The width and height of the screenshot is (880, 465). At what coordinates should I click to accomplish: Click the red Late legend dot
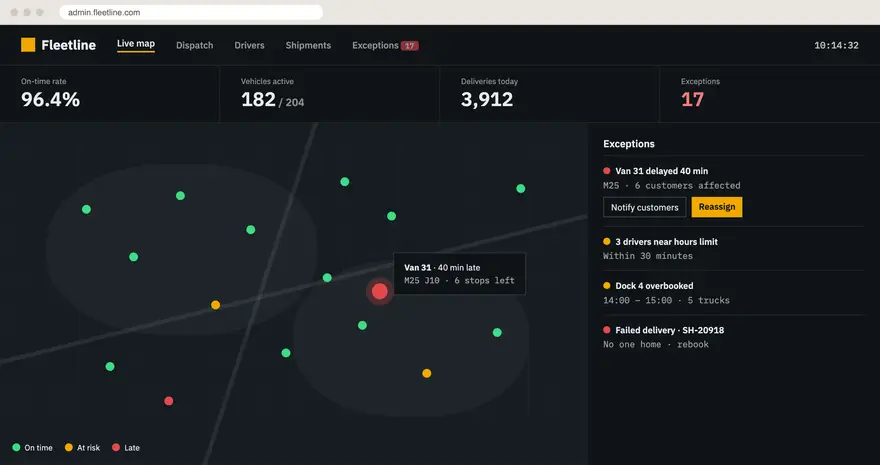116,448
